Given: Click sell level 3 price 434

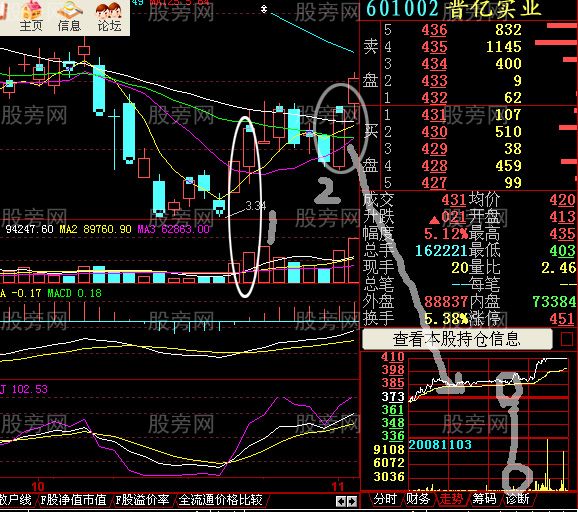Looking at the screenshot, I should (x=434, y=64).
